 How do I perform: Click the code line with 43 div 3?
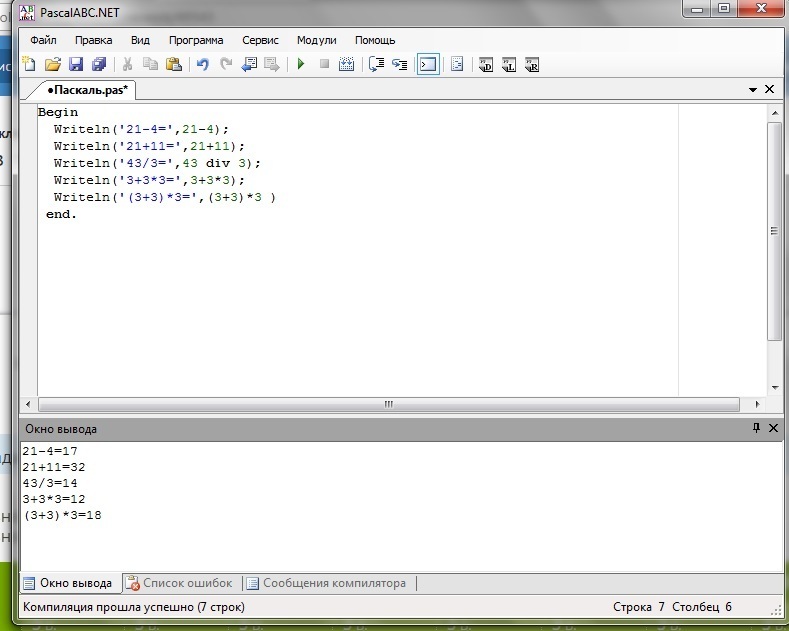157,164
